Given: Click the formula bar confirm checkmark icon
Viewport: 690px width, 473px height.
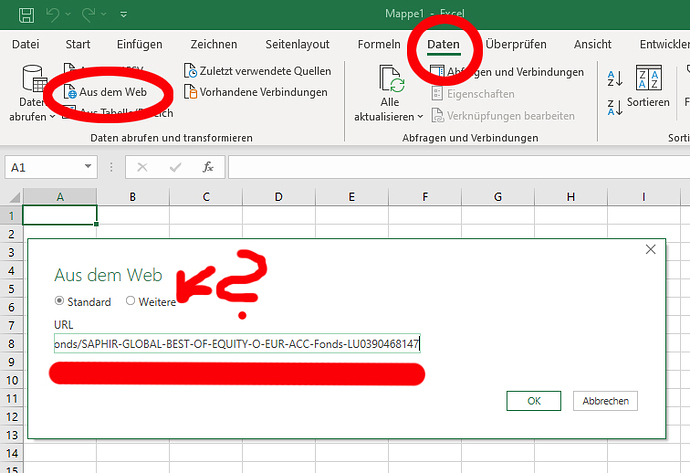Looking at the screenshot, I should [175, 167].
